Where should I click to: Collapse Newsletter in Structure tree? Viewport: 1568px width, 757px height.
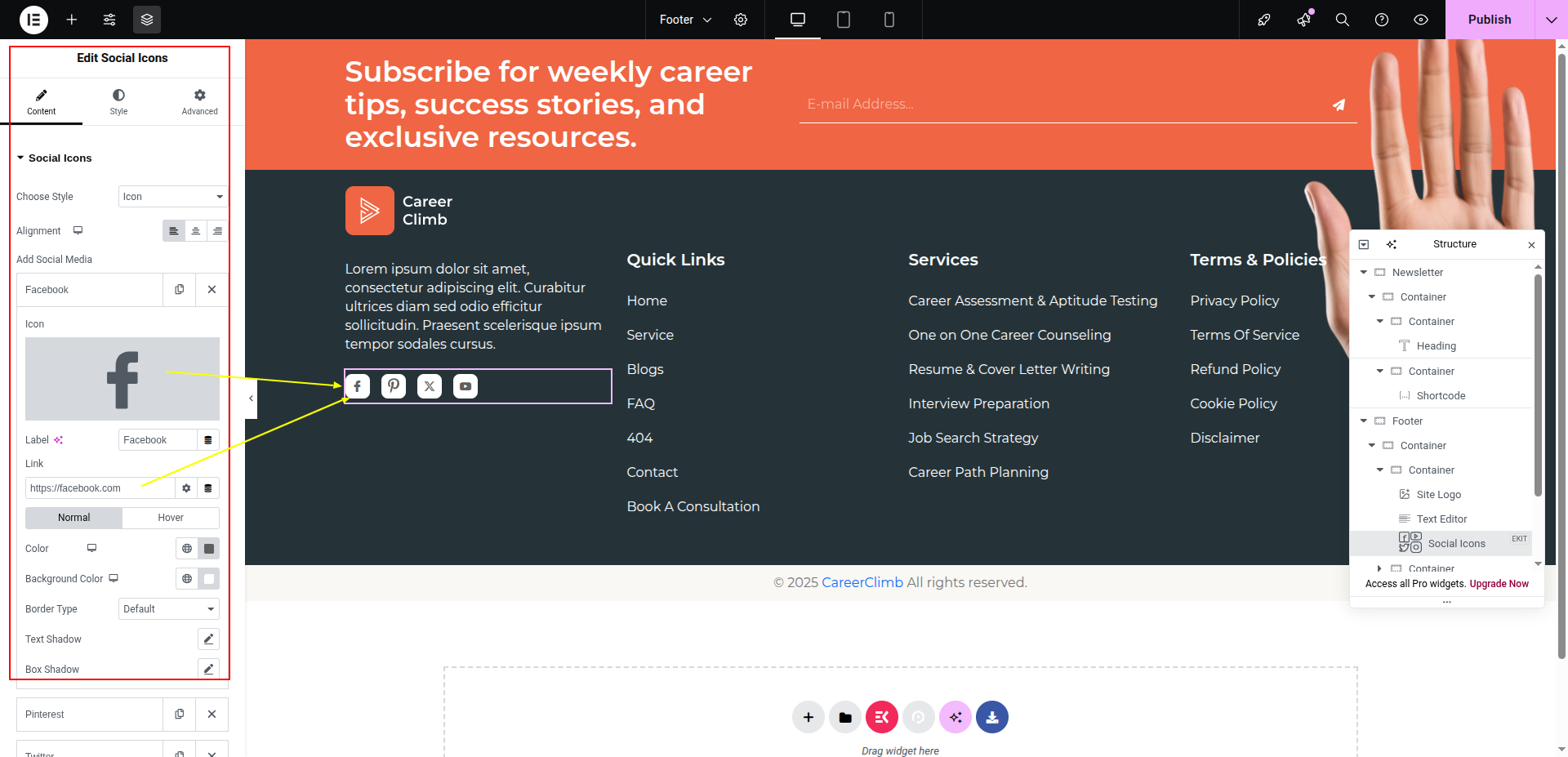1364,272
